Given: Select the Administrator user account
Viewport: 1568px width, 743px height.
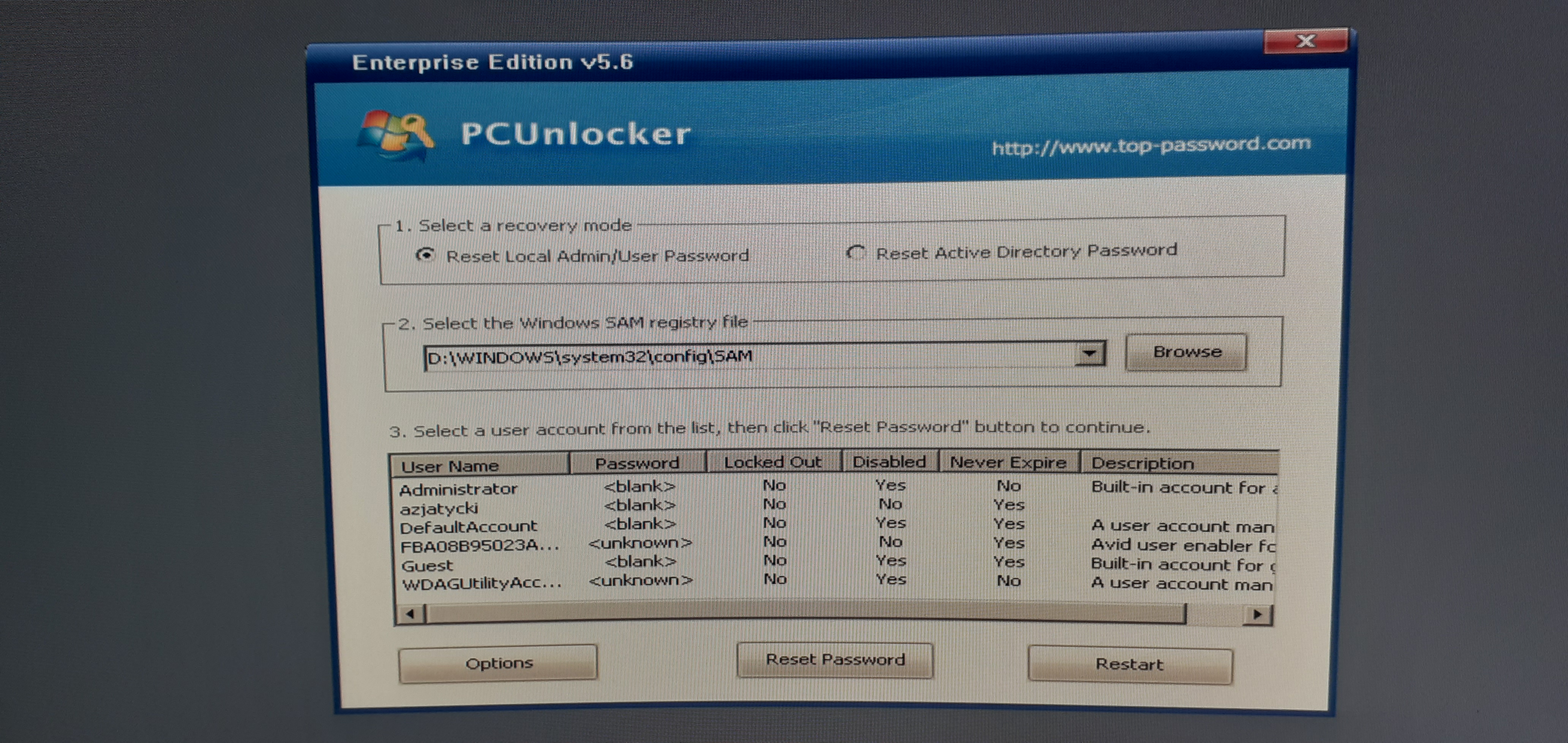Looking at the screenshot, I should (x=458, y=488).
